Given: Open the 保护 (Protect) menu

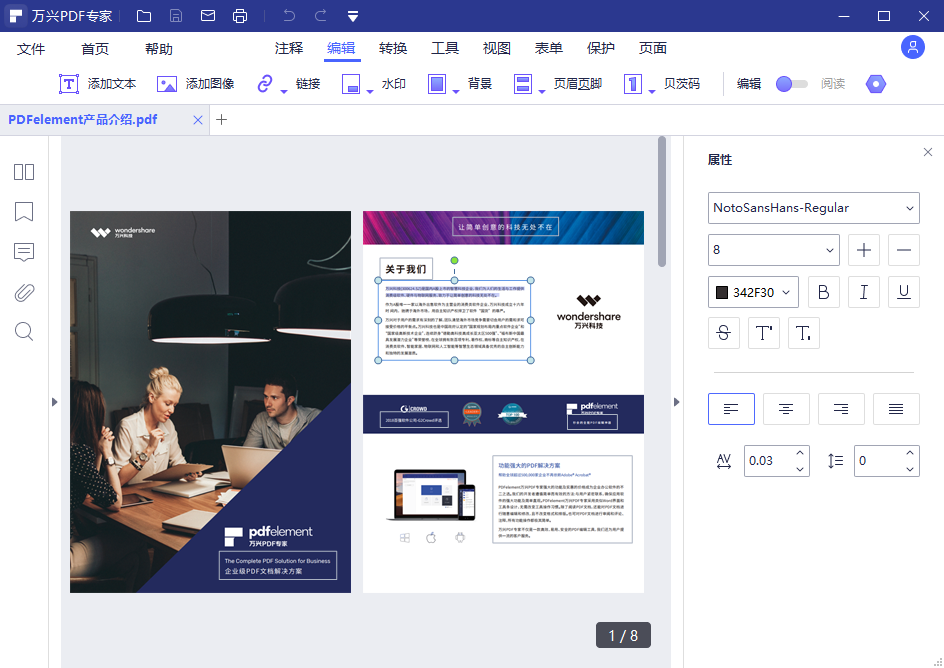Looking at the screenshot, I should tap(600, 47).
